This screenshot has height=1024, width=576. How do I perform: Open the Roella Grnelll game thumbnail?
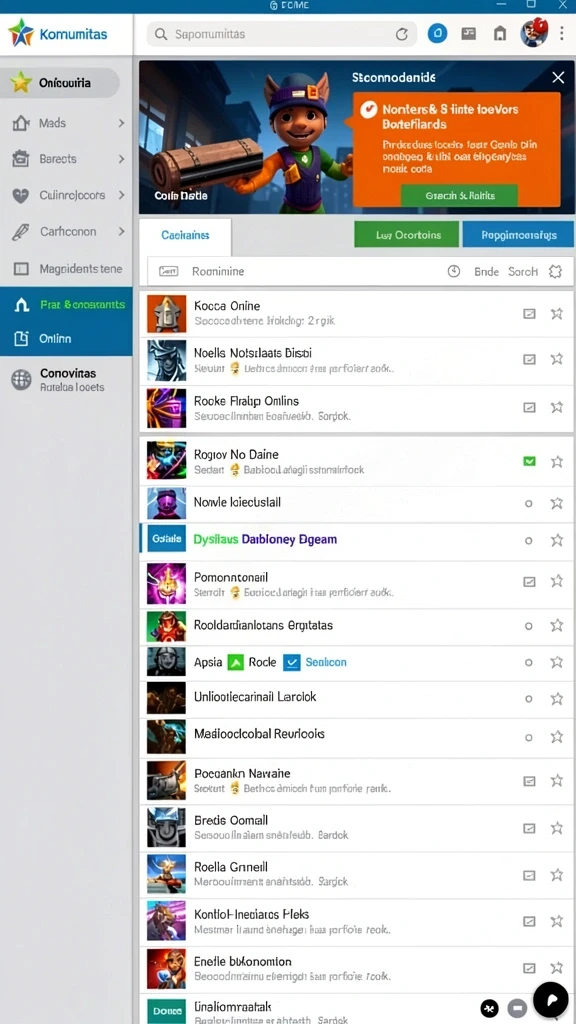[x=167, y=874]
